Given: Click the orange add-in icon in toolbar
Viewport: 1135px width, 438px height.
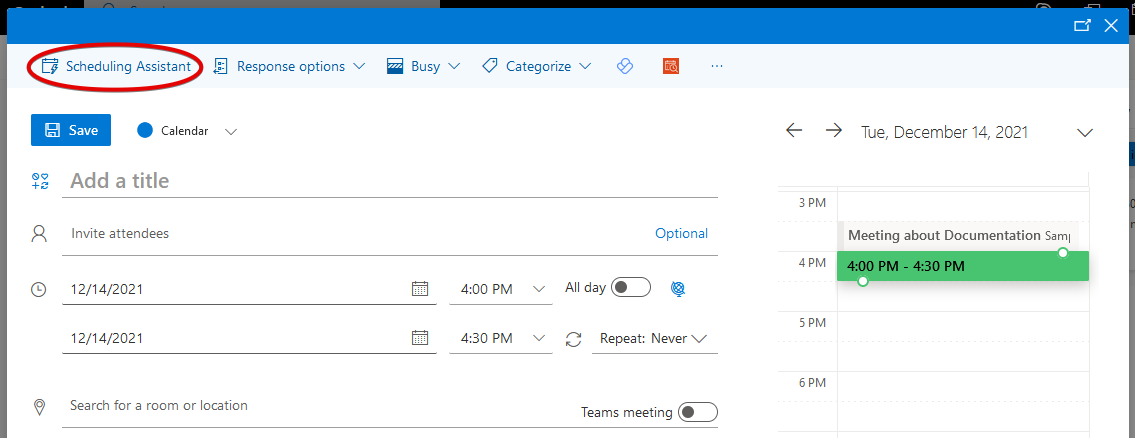Looking at the screenshot, I should click(671, 66).
